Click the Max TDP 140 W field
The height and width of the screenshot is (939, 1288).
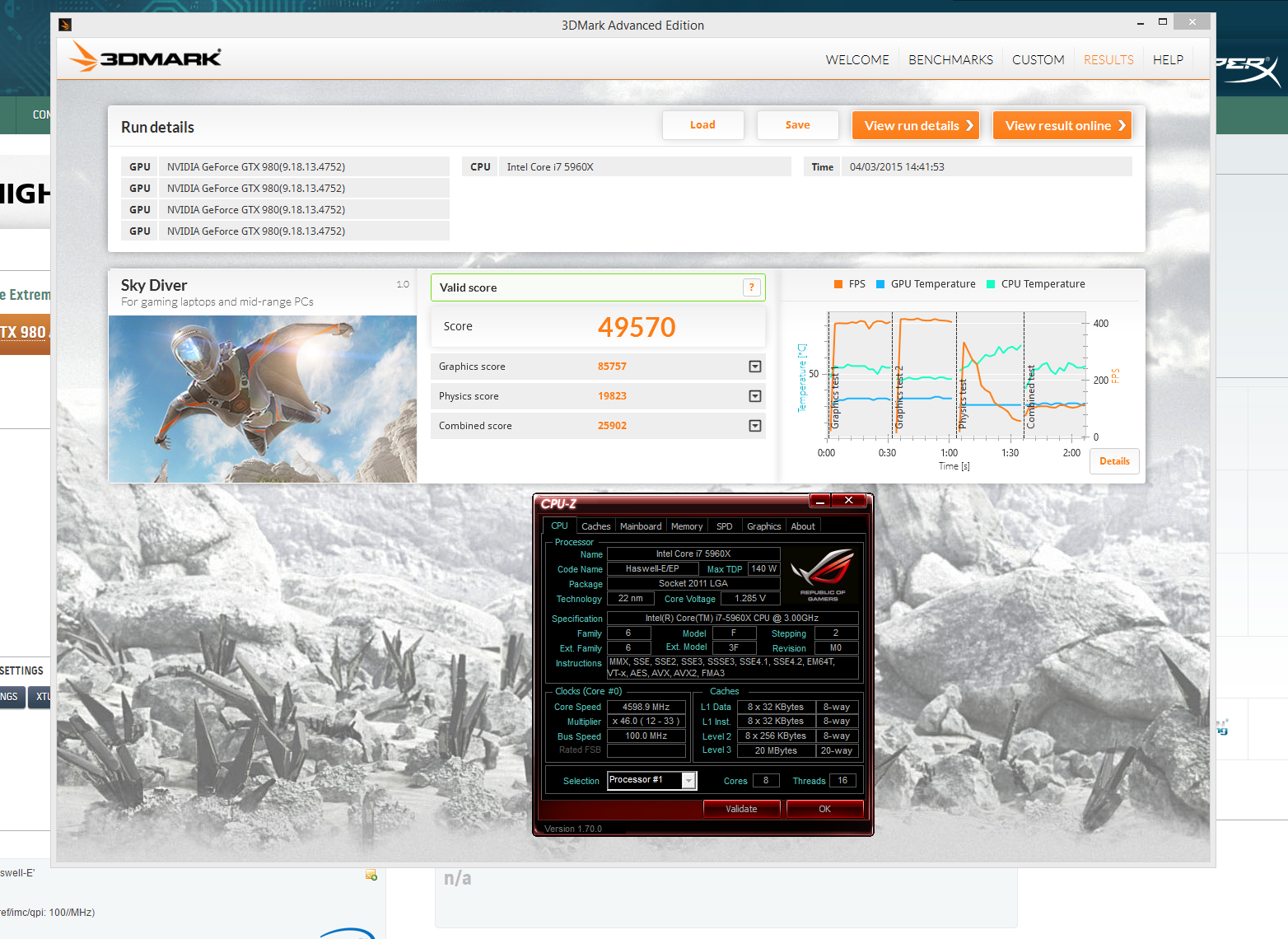(763, 568)
